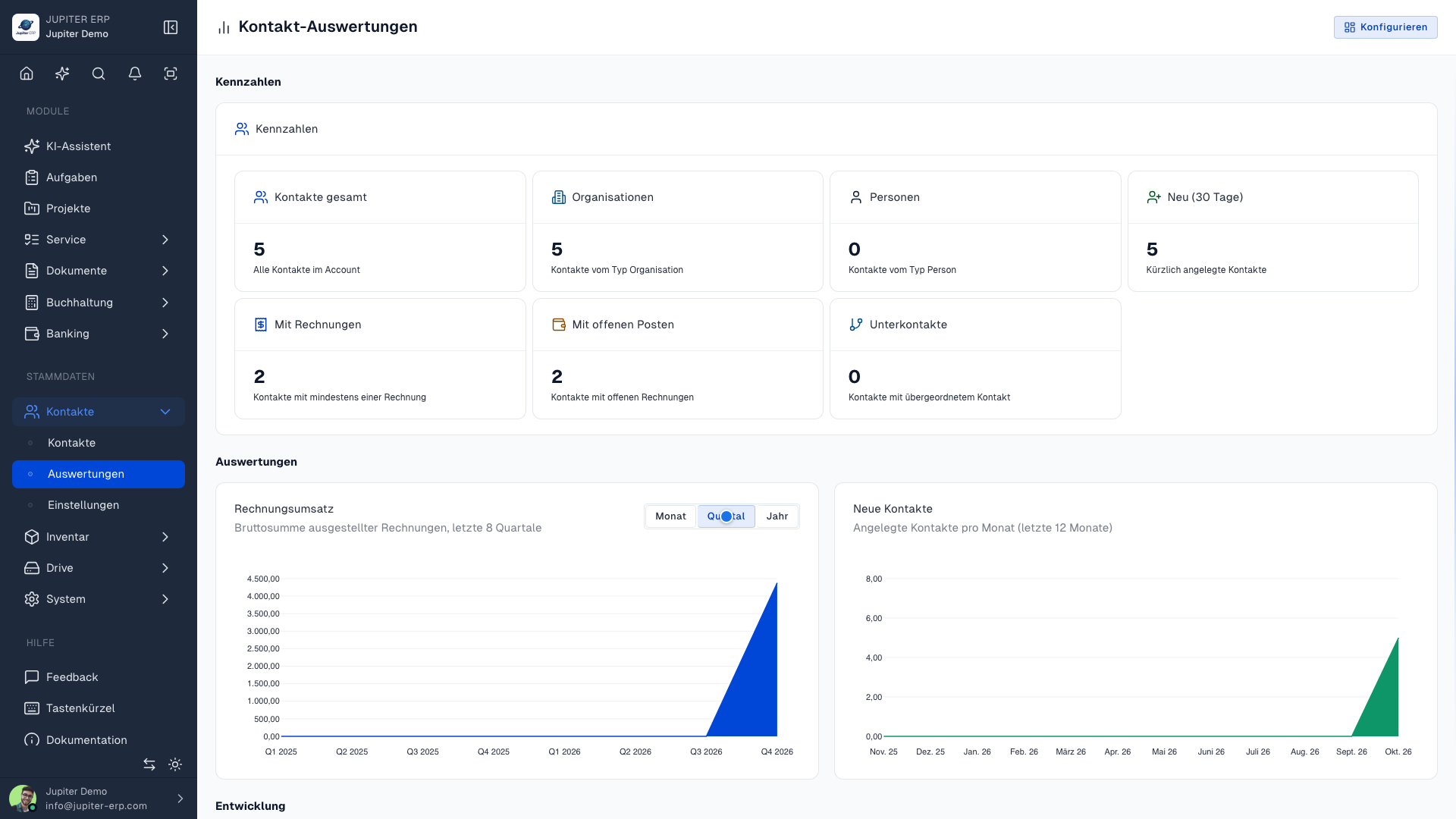Expand the Buchhaltung submenu
The image size is (1456, 819).
(165, 303)
